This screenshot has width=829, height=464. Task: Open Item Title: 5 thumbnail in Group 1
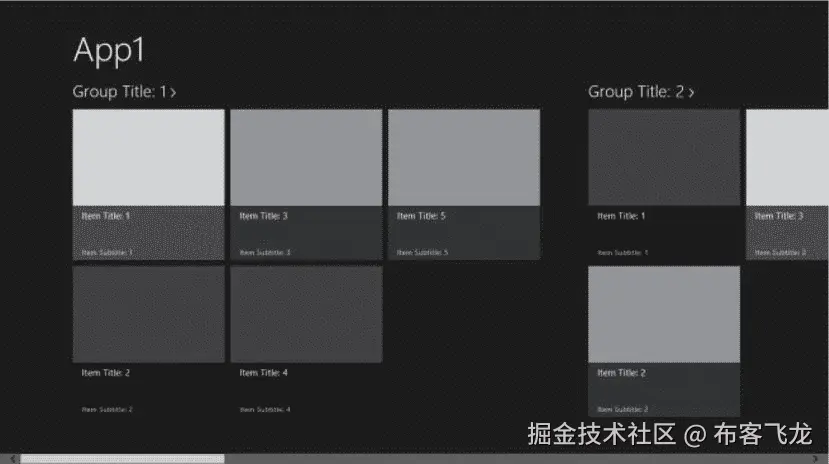(x=464, y=157)
